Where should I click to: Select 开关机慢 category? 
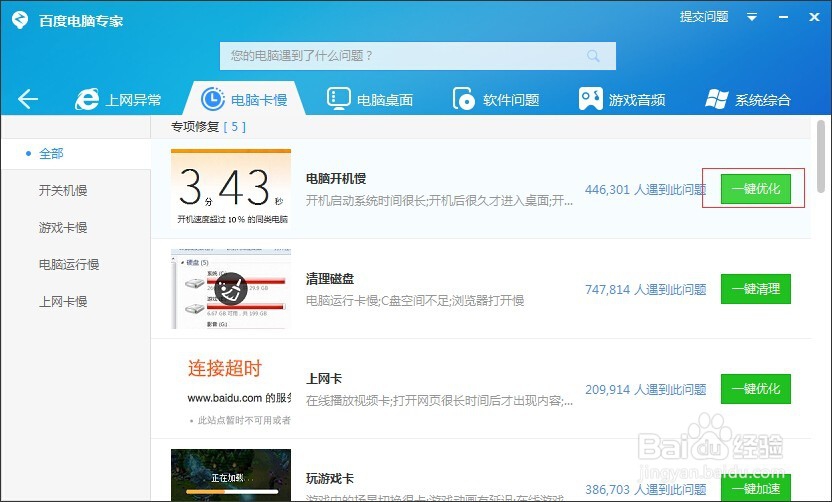pyautogui.click(x=63, y=191)
